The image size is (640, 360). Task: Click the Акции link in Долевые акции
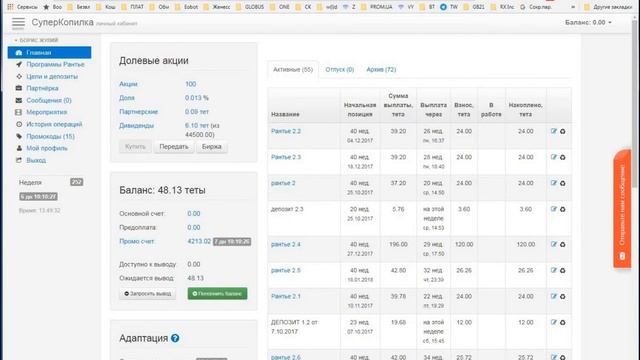coord(128,84)
